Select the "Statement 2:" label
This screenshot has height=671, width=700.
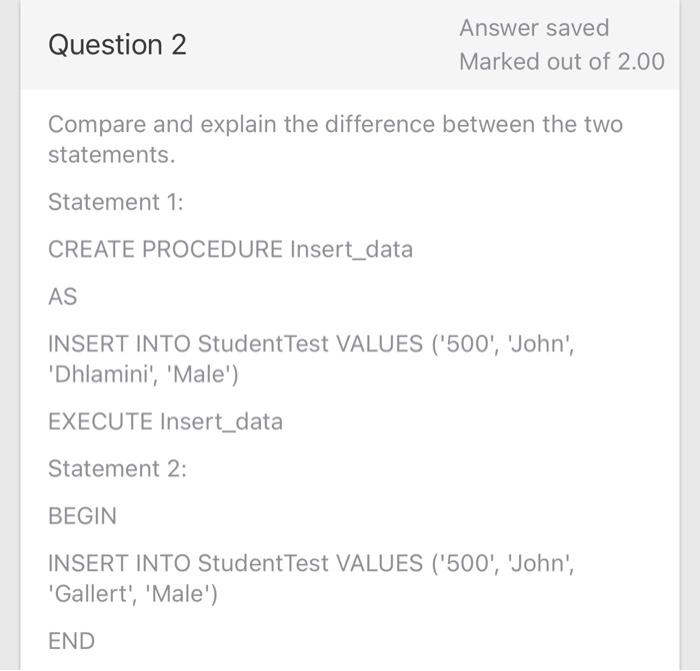pyautogui.click(x=117, y=469)
